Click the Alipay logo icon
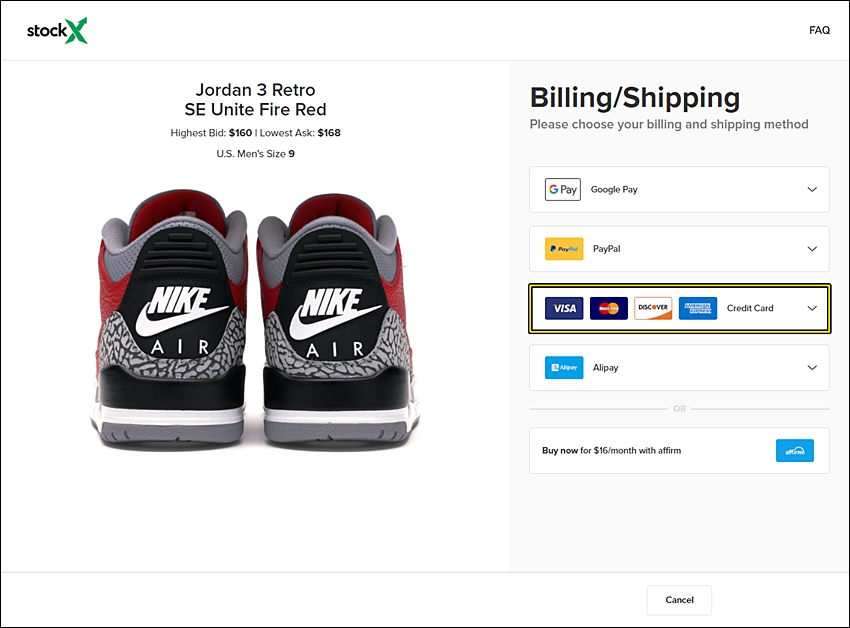 pos(564,368)
